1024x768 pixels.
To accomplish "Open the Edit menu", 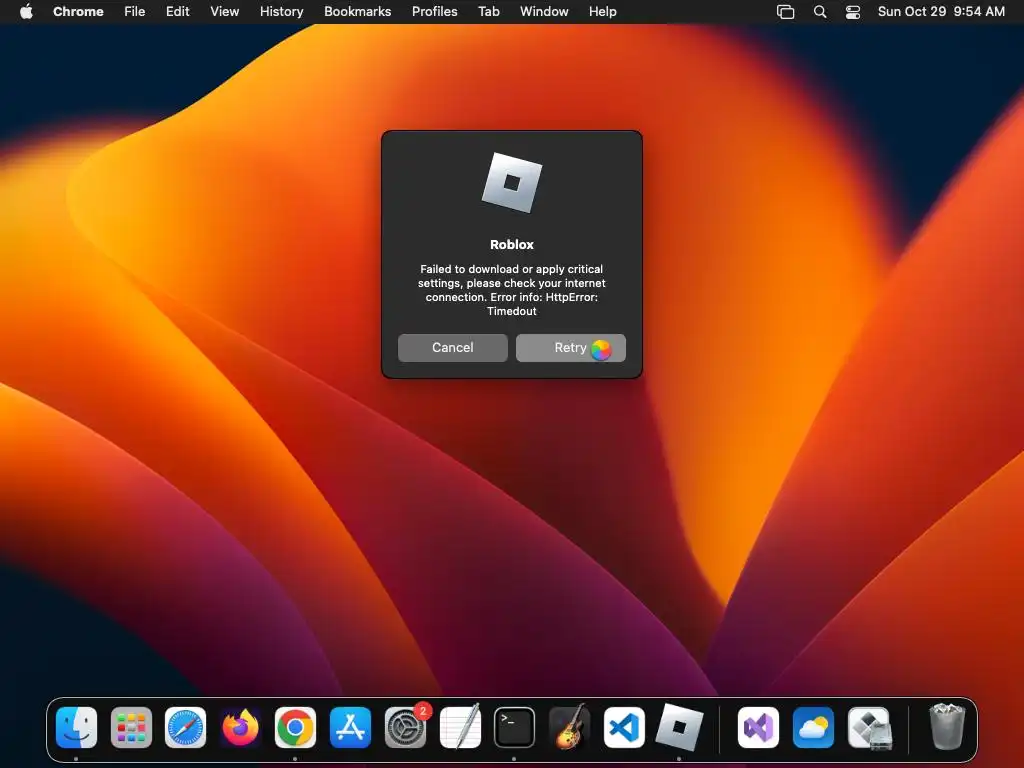I will pyautogui.click(x=177, y=11).
